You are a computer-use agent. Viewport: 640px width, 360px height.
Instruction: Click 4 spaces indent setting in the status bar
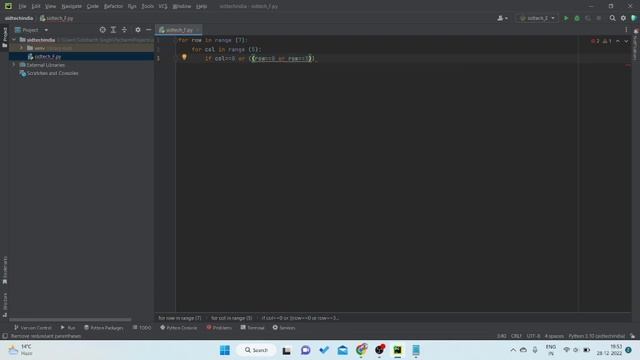[554, 336]
